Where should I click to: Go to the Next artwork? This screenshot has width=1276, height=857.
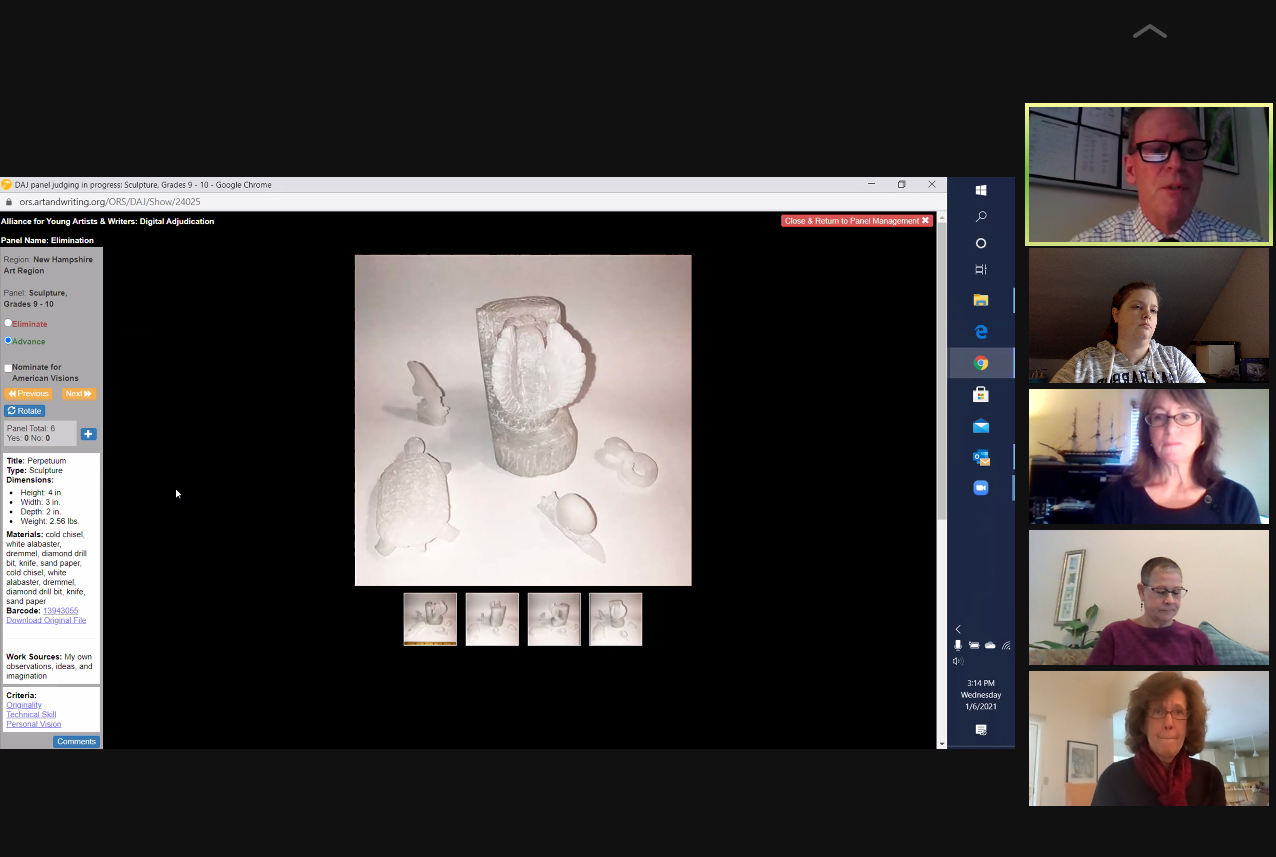[x=79, y=394]
